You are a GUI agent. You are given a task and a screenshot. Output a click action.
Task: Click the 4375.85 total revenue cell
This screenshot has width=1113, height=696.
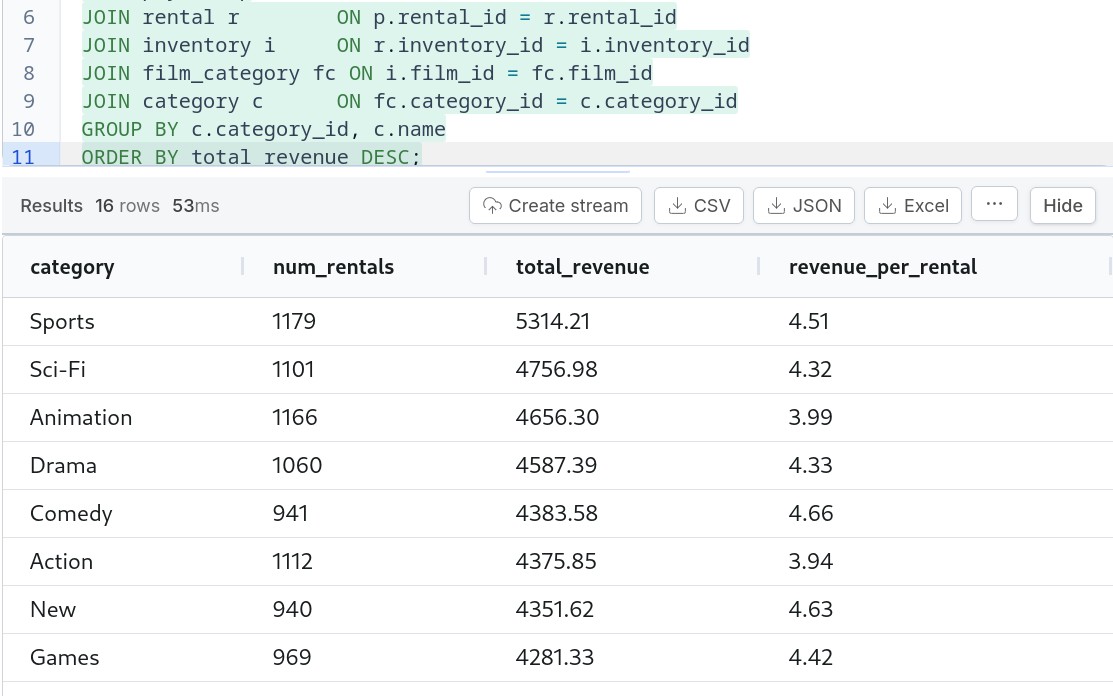(556, 561)
